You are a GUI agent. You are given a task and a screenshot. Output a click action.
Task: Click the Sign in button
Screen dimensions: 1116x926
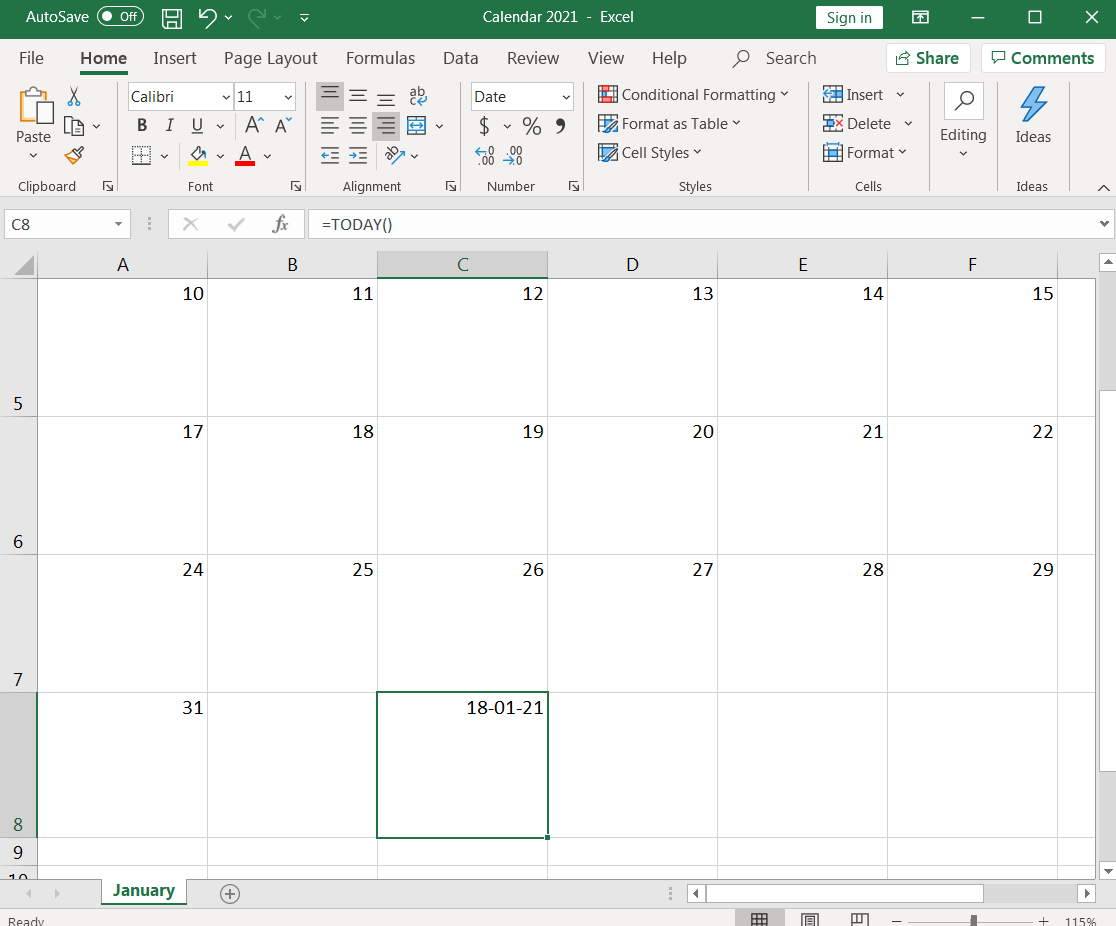pyautogui.click(x=849, y=17)
